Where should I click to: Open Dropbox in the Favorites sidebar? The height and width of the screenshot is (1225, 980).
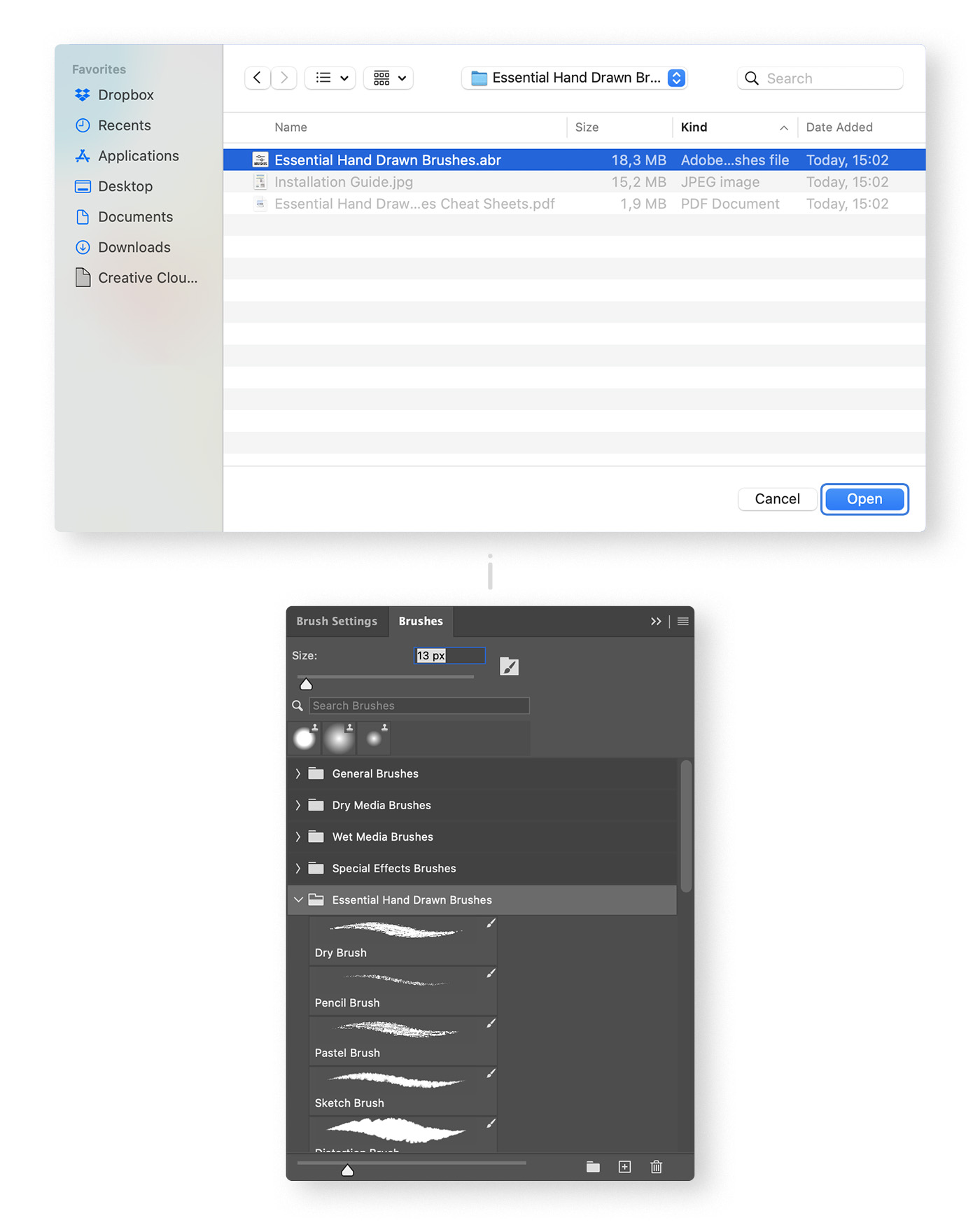(x=114, y=94)
